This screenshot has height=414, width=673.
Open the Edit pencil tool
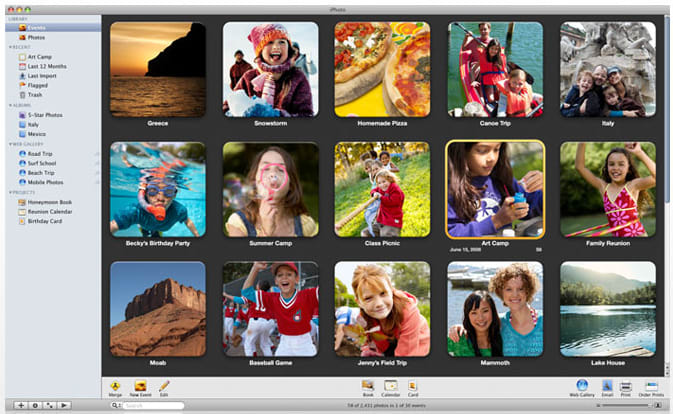(164, 386)
